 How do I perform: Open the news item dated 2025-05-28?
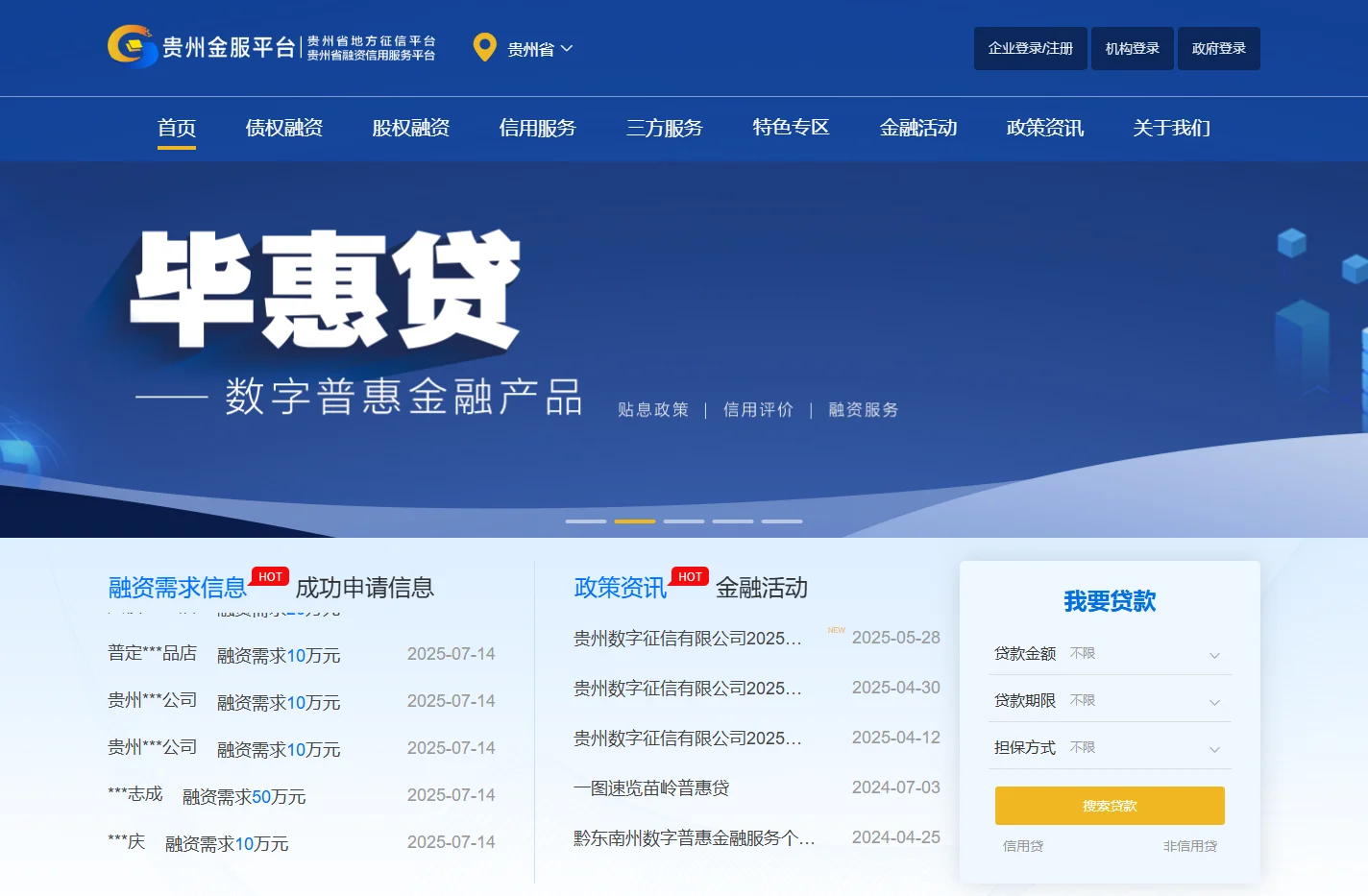pyautogui.click(x=757, y=638)
